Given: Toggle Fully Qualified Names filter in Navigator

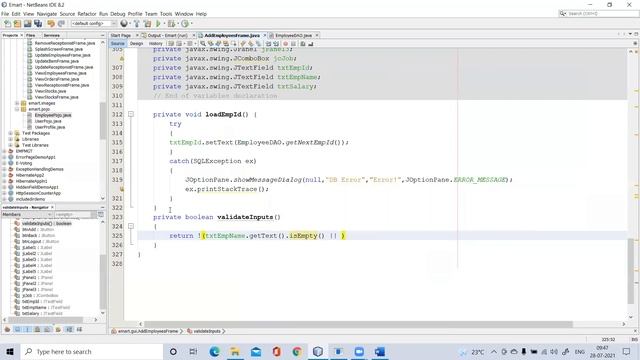Looking at the screenshot, I should pyautogui.click(x=58, y=329).
